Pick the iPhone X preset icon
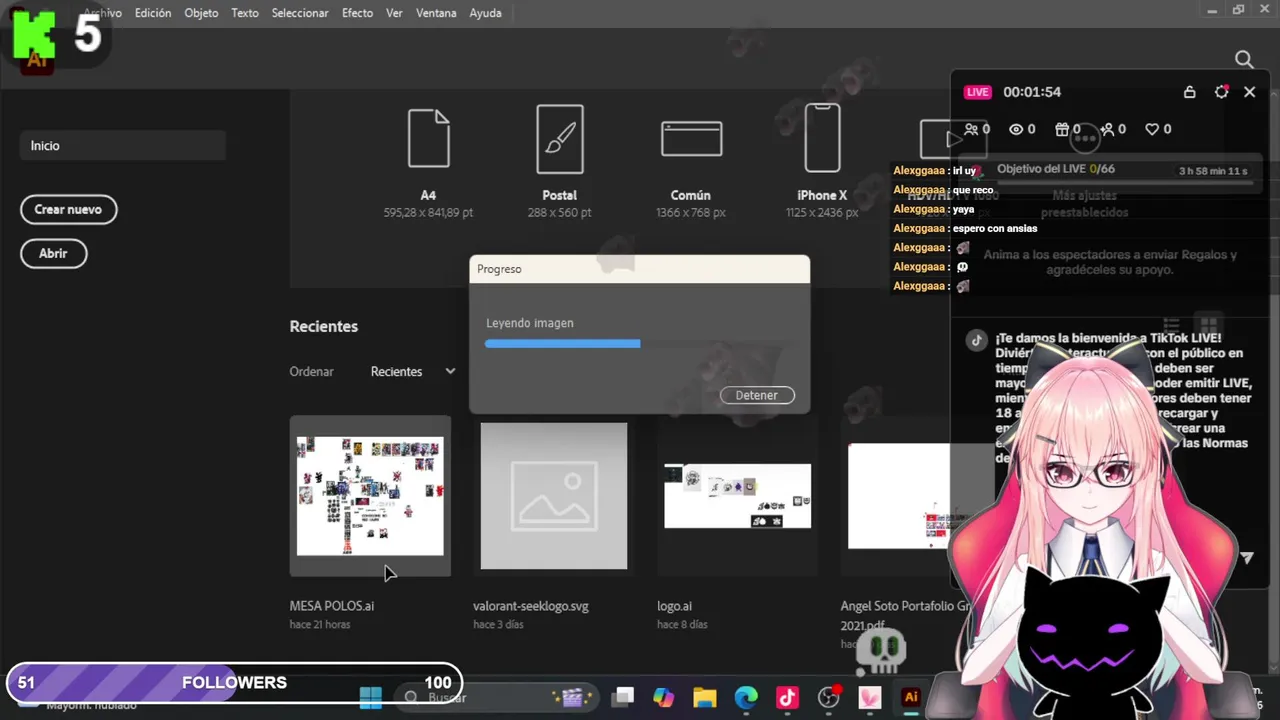Viewport: 1280px width, 720px height. click(x=822, y=138)
